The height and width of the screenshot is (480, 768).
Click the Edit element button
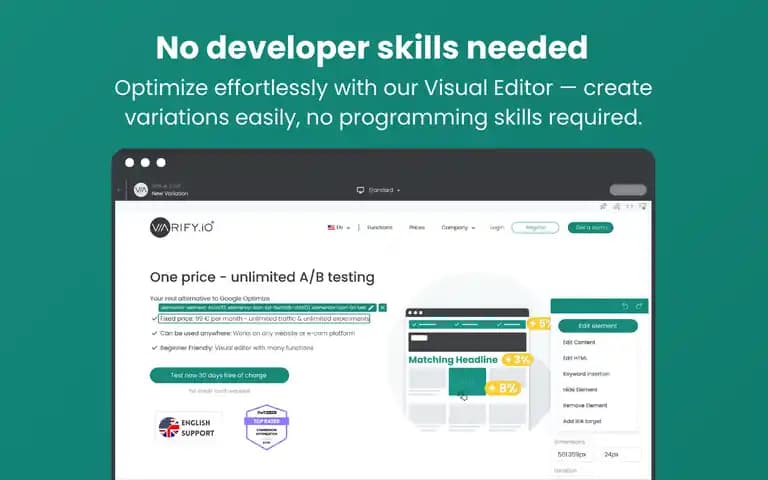pyautogui.click(x=598, y=326)
